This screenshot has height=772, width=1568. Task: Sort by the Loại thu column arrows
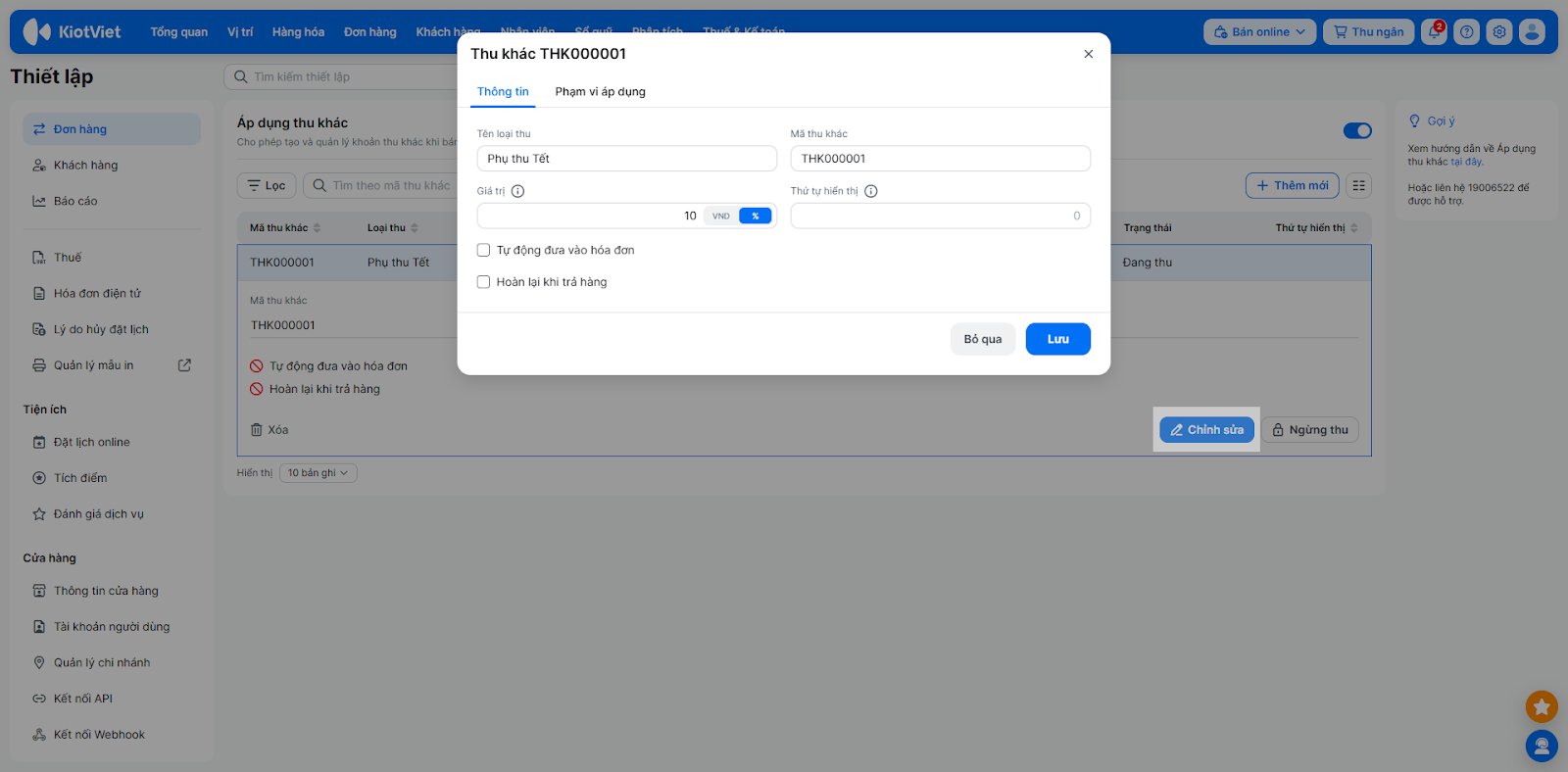[415, 228]
